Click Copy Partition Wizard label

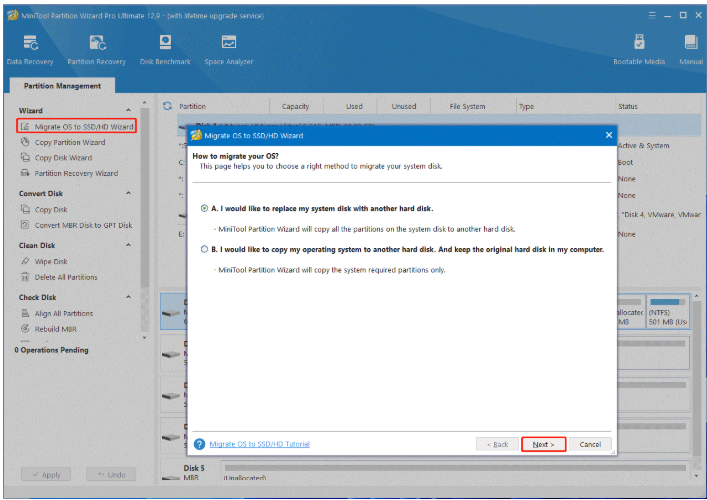tap(70, 142)
